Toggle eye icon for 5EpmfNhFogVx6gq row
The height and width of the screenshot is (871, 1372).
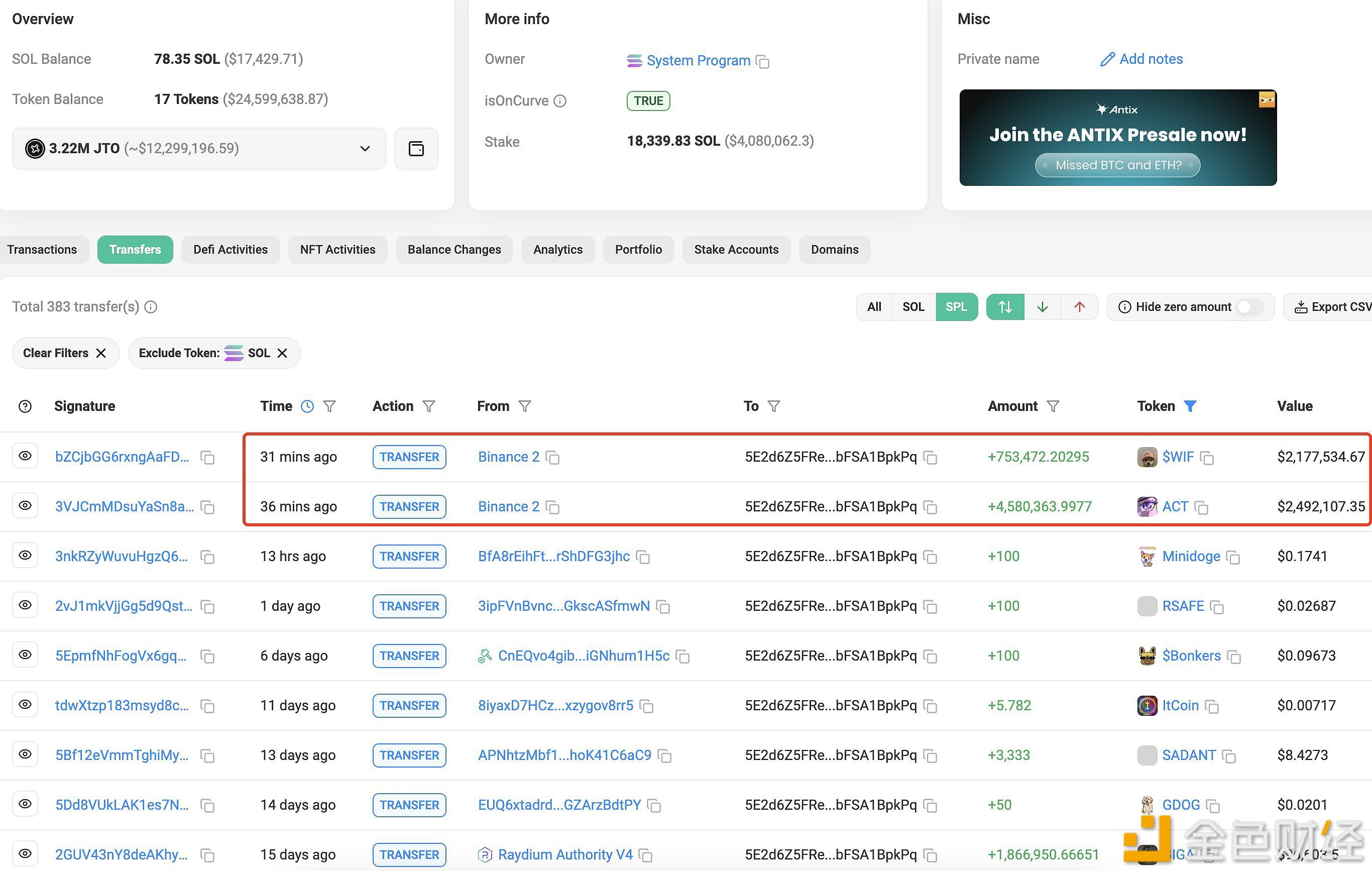25,656
